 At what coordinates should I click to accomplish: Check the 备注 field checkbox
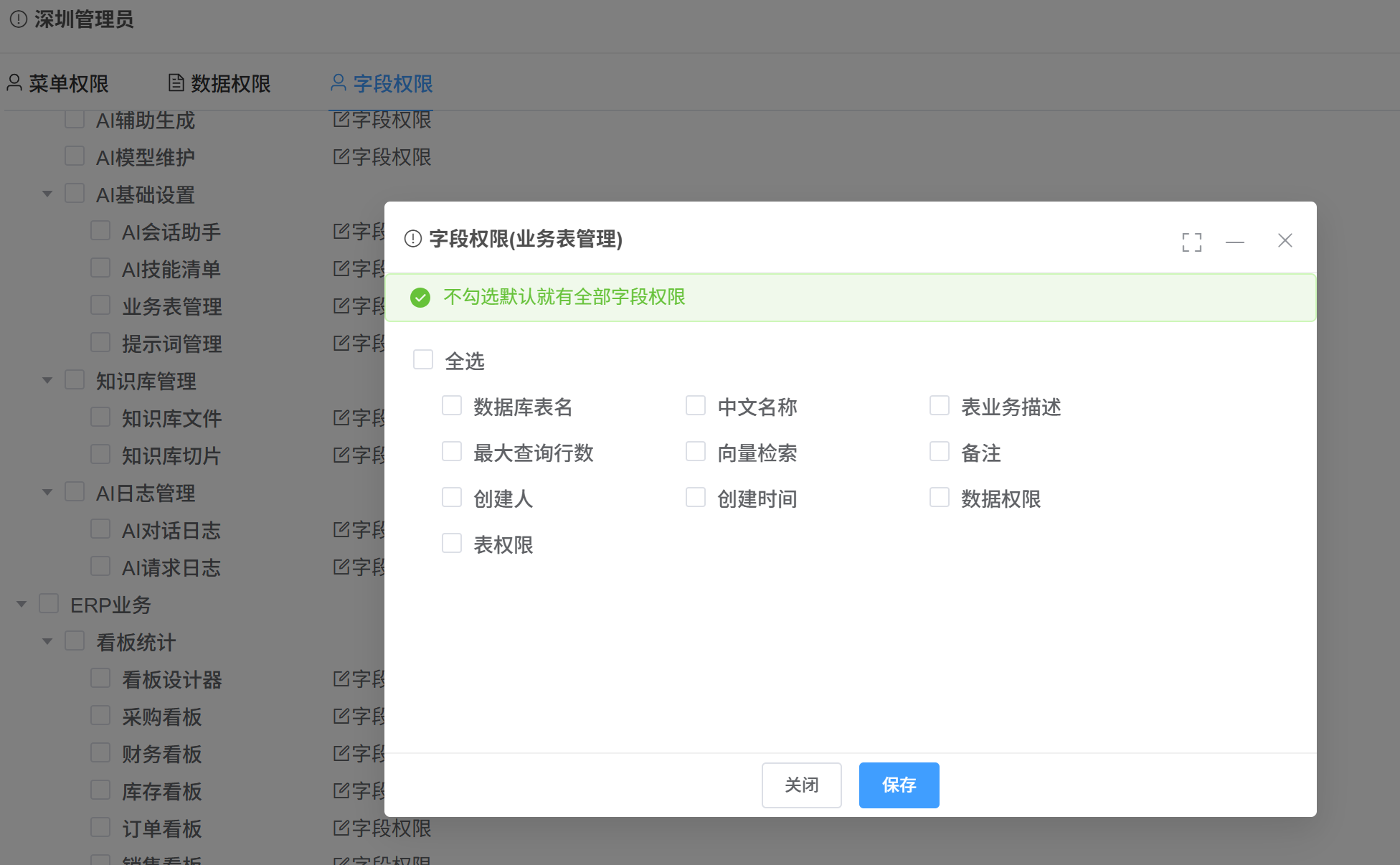940,451
